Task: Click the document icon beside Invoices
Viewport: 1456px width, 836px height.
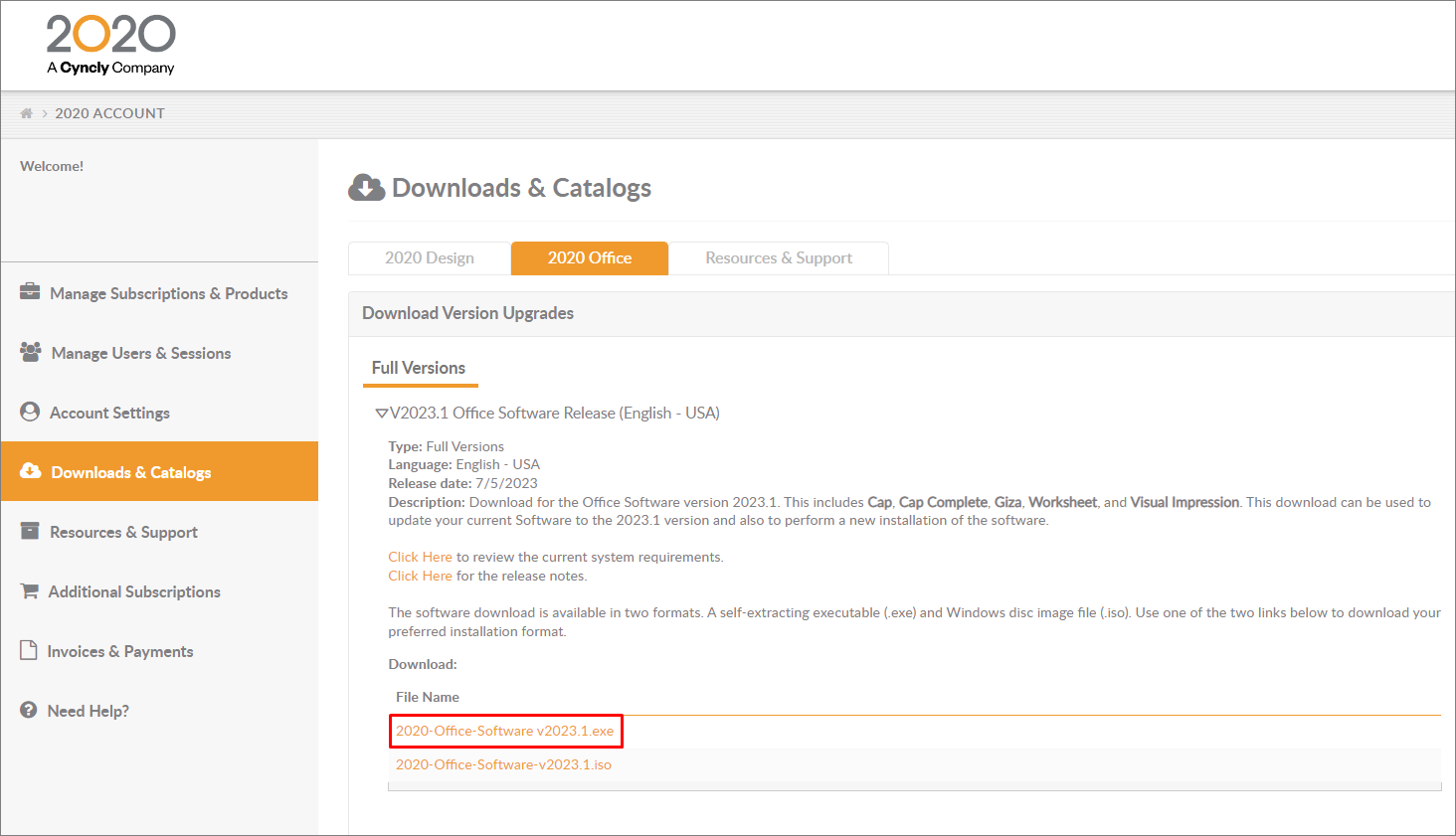Action: pos(29,650)
